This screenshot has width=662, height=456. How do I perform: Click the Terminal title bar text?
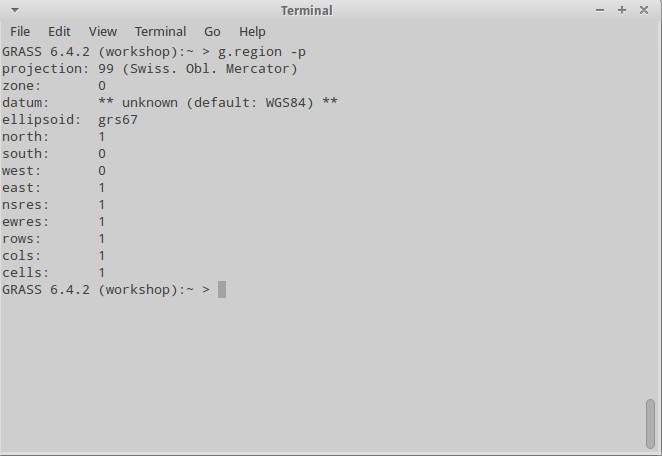point(307,11)
